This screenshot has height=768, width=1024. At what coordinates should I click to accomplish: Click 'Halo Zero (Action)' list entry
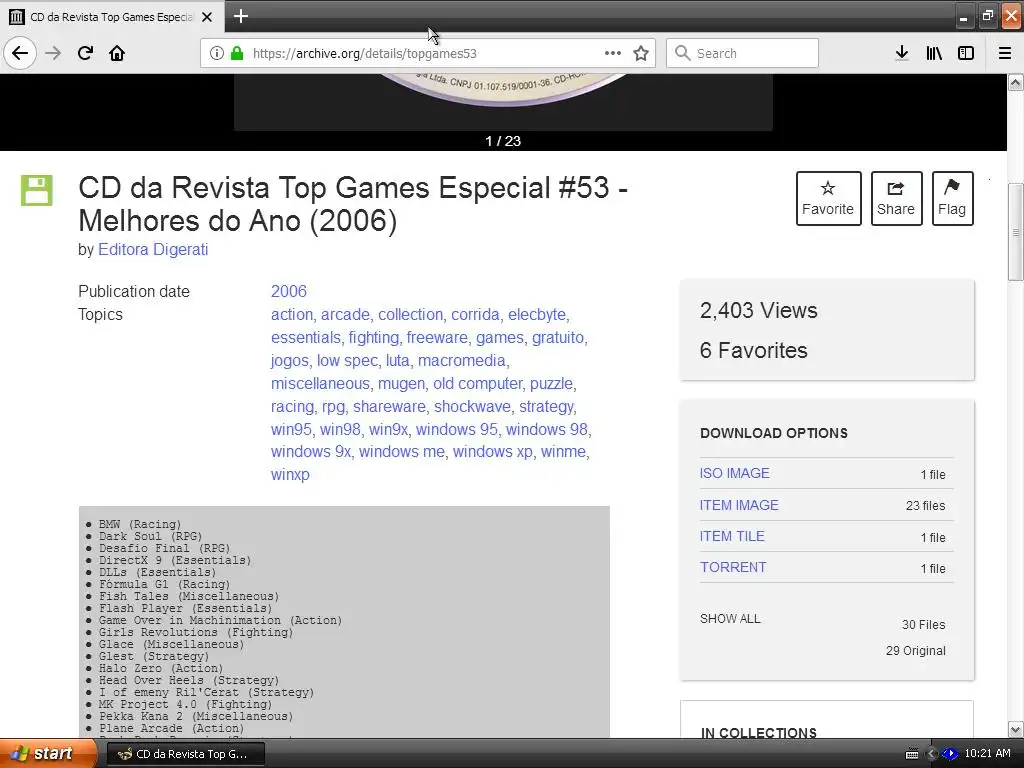pyautogui.click(x=161, y=668)
